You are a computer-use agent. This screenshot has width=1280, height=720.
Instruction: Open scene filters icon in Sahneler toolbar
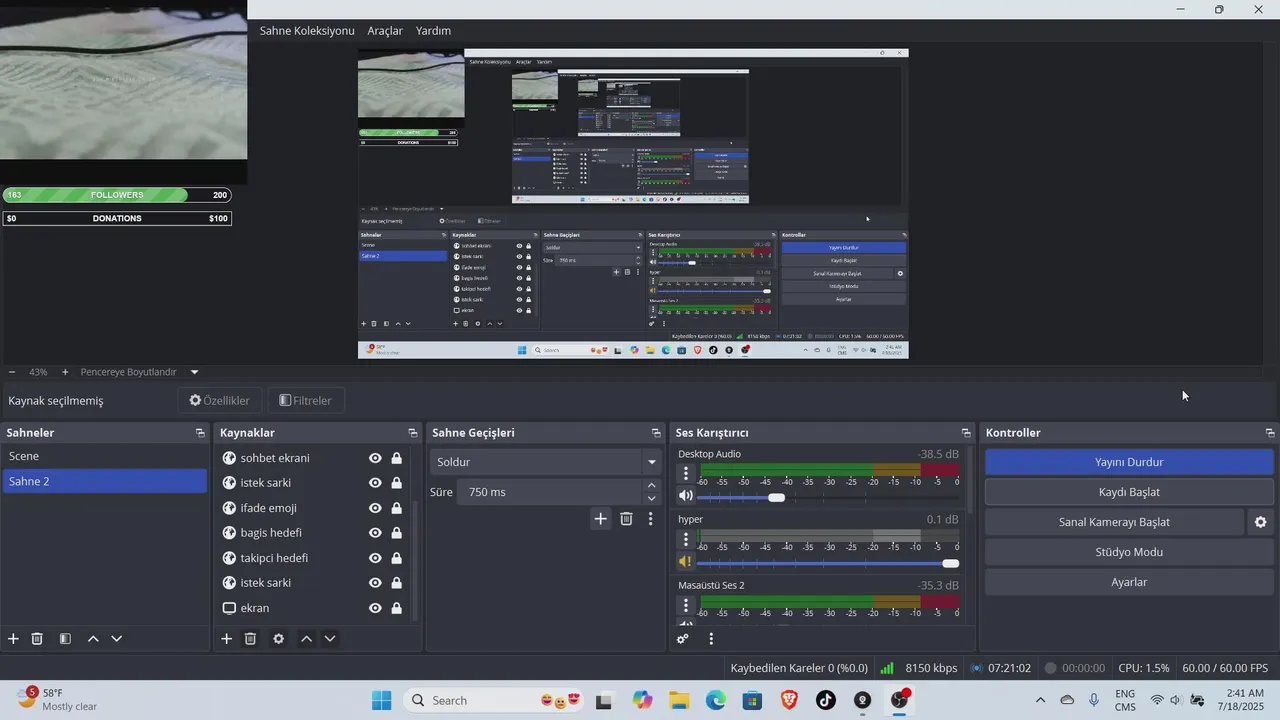(x=65, y=638)
